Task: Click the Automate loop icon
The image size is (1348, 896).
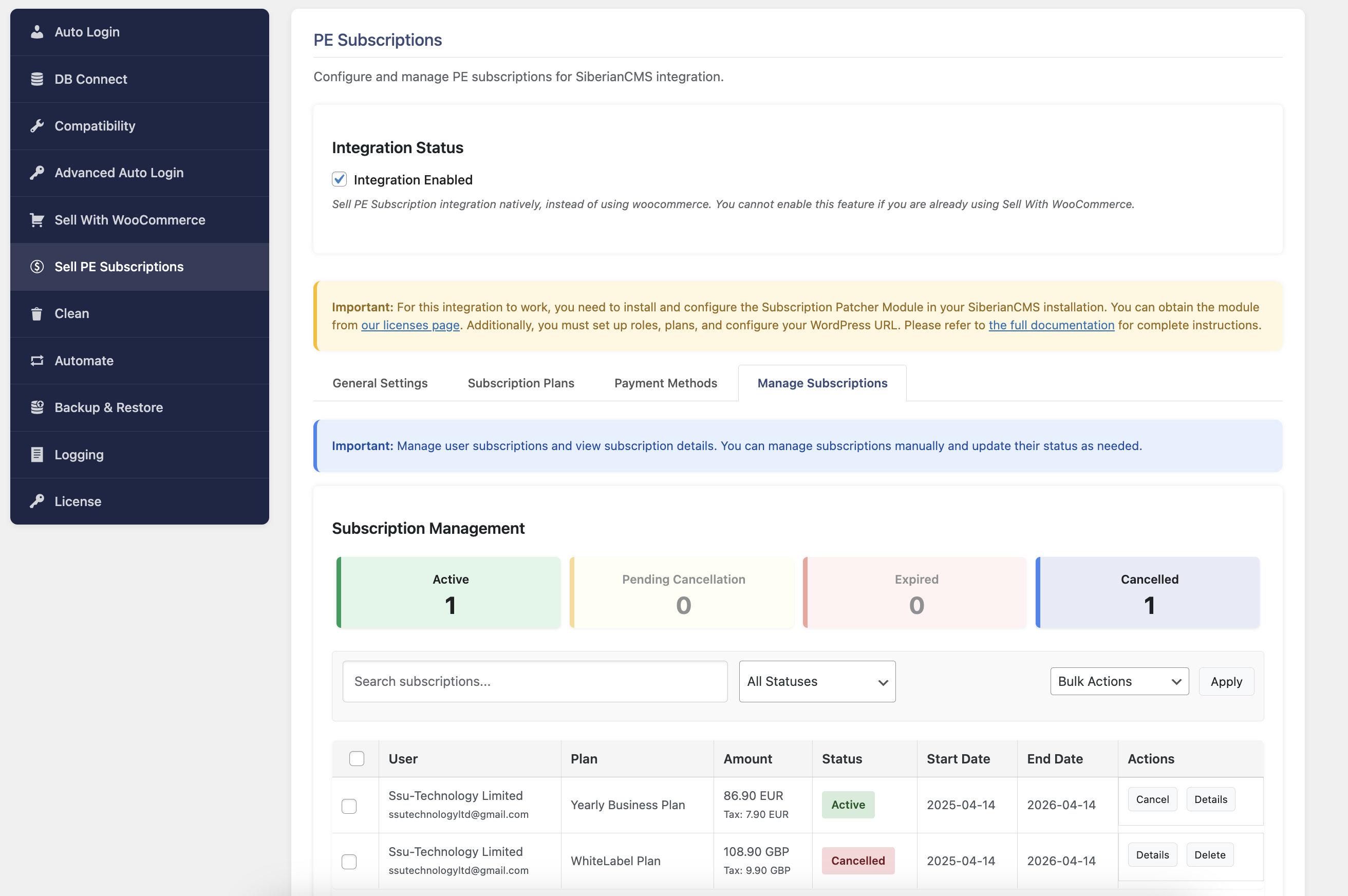Action: pyautogui.click(x=37, y=361)
